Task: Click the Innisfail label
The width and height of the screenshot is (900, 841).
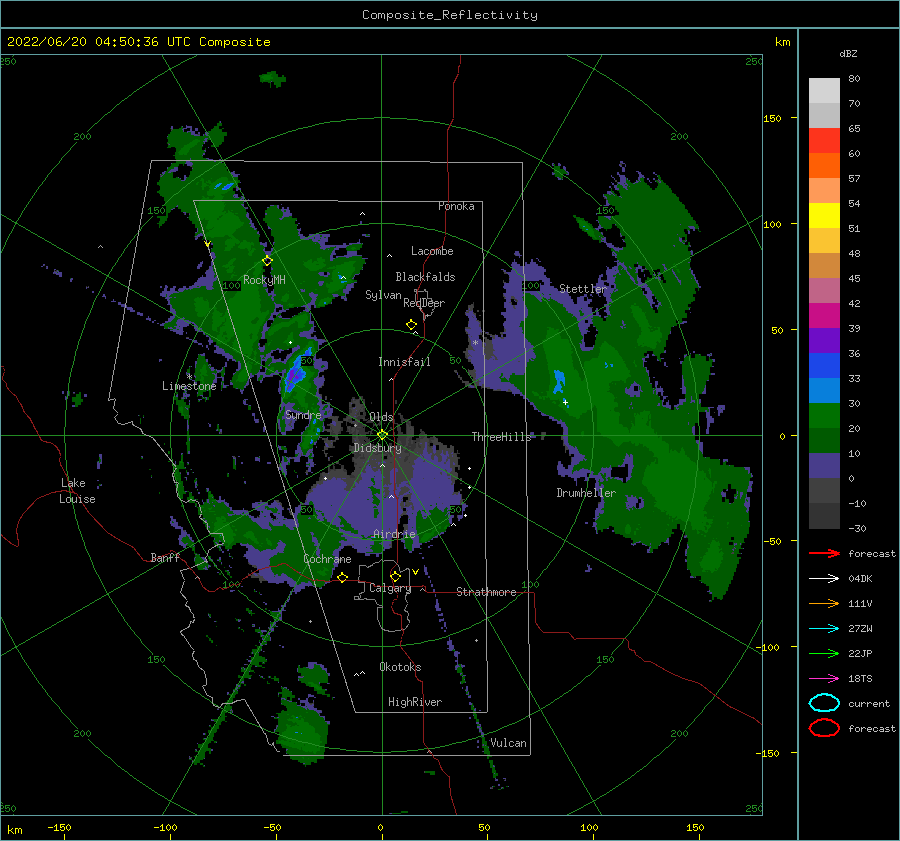Action: coord(404,362)
